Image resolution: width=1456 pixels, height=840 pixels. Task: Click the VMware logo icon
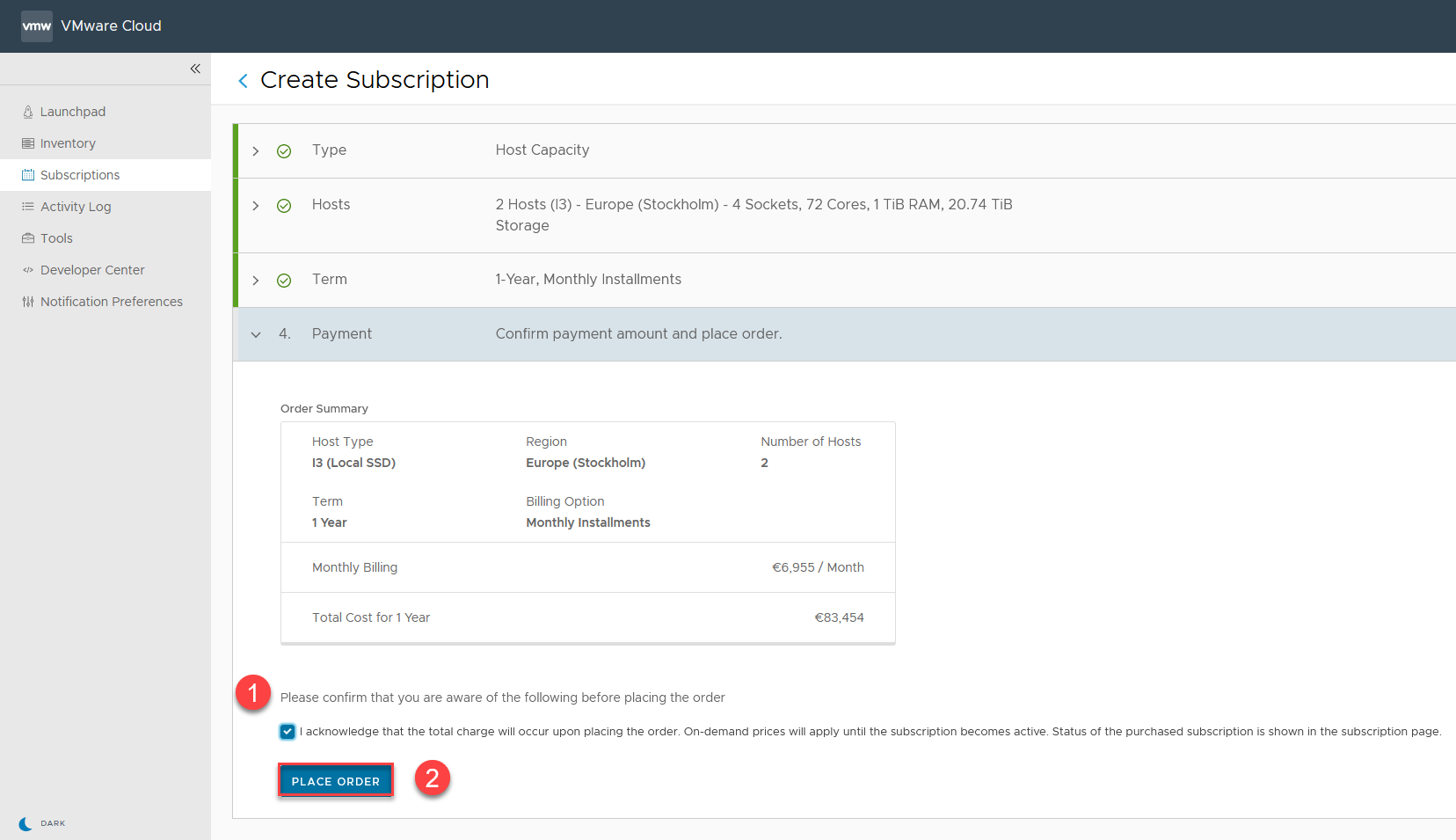click(36, 26)
